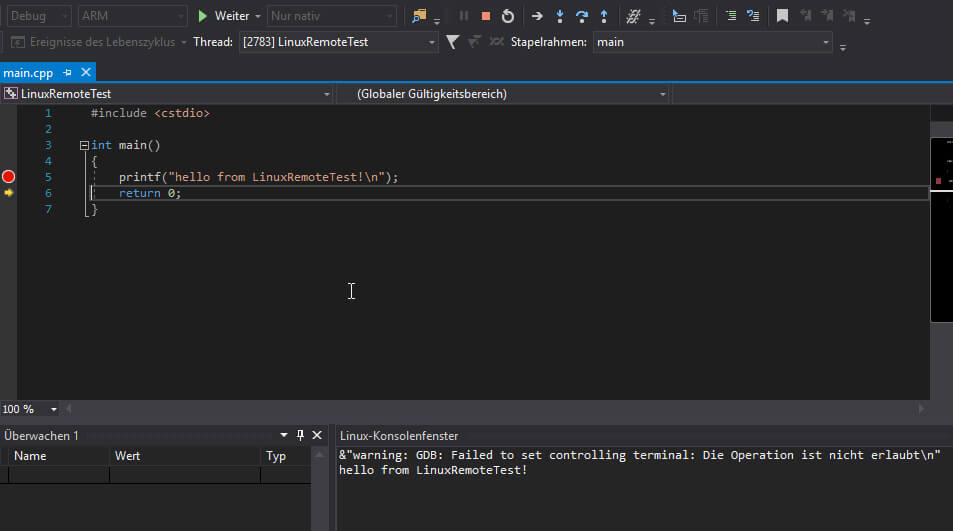Pin the main.cpp tab
This screenshot has height=531, width=953.
pos(68,73)
